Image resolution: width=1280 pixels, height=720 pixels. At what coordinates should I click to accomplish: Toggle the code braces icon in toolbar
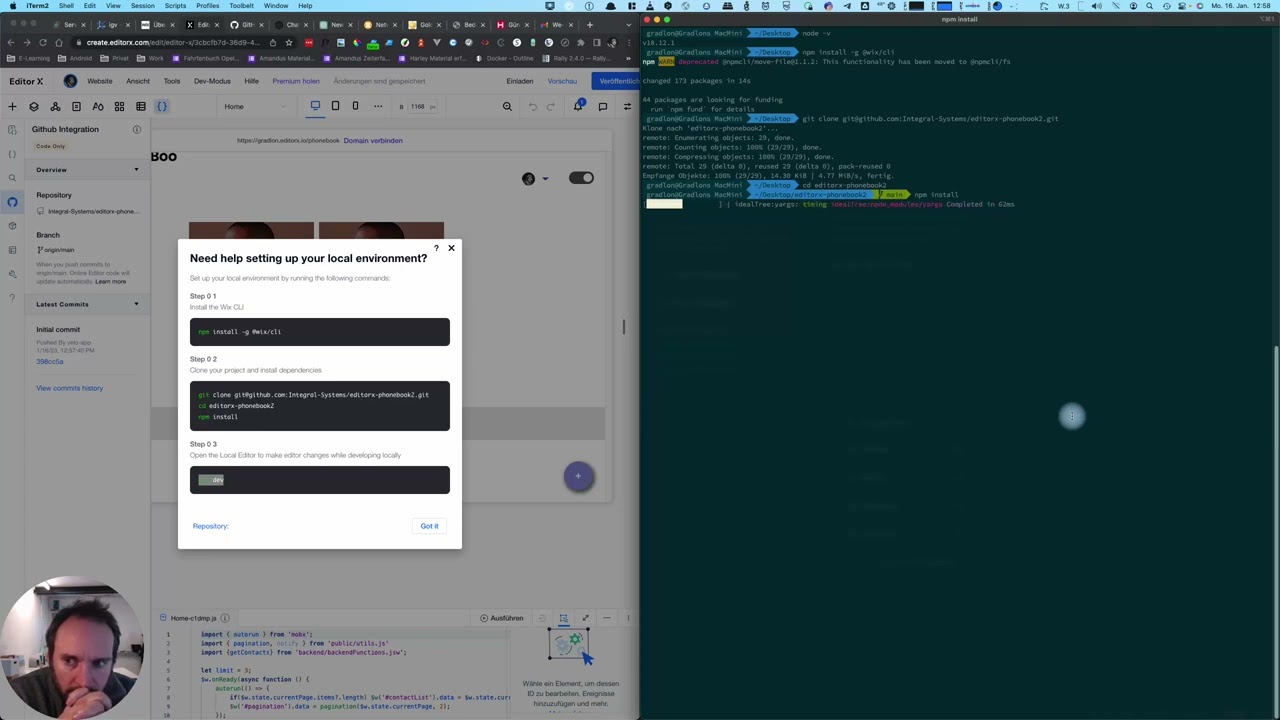coord(162,106)
